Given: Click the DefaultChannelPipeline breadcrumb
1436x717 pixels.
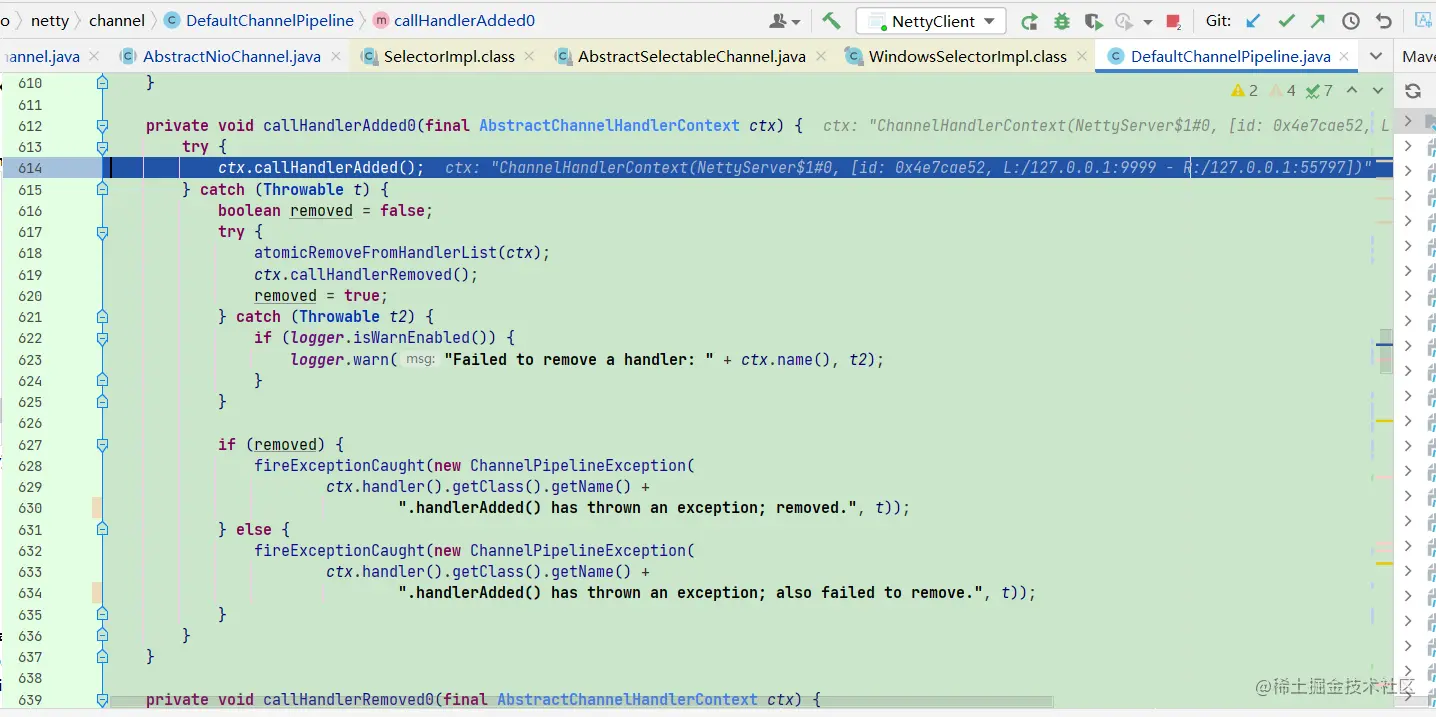Looking at the screenshot, I should point(259,20).
